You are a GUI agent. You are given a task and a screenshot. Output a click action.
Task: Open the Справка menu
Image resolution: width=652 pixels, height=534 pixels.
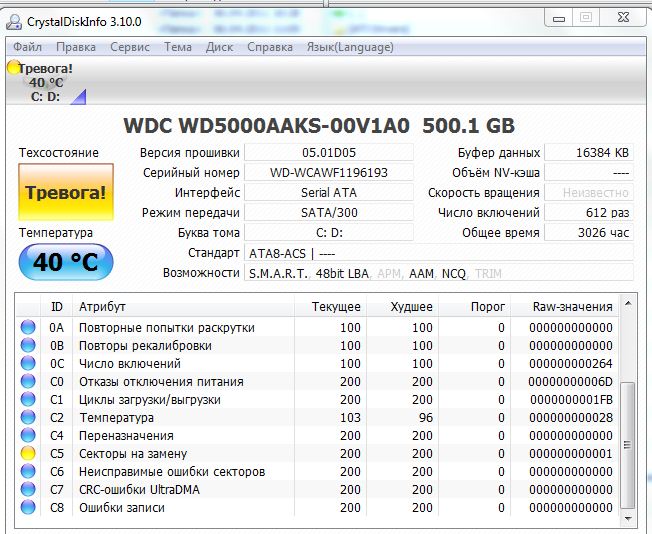point(270,47)
